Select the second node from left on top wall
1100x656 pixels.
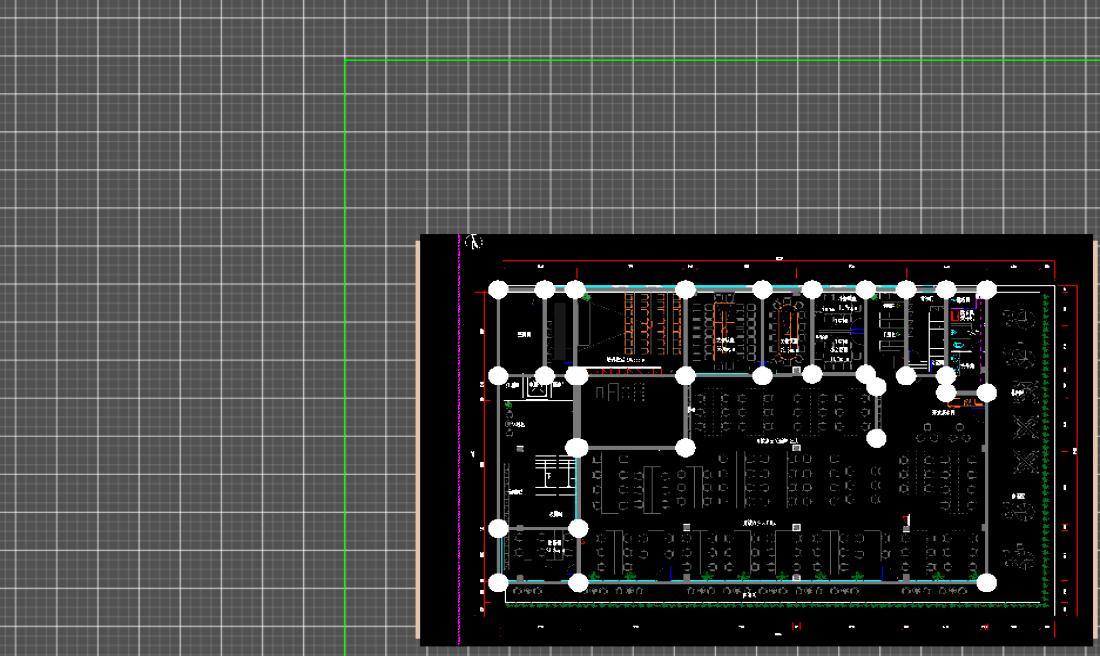544,290
